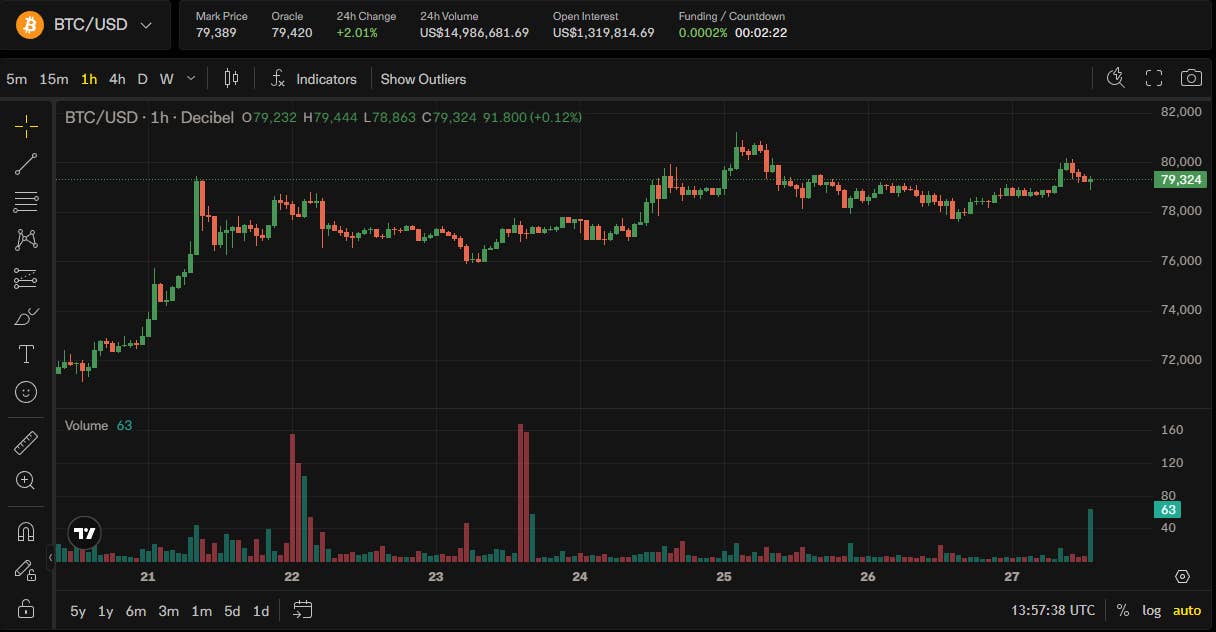
Task: Click the Mark Price value 79,389
Action: click(x=216, y=33)
